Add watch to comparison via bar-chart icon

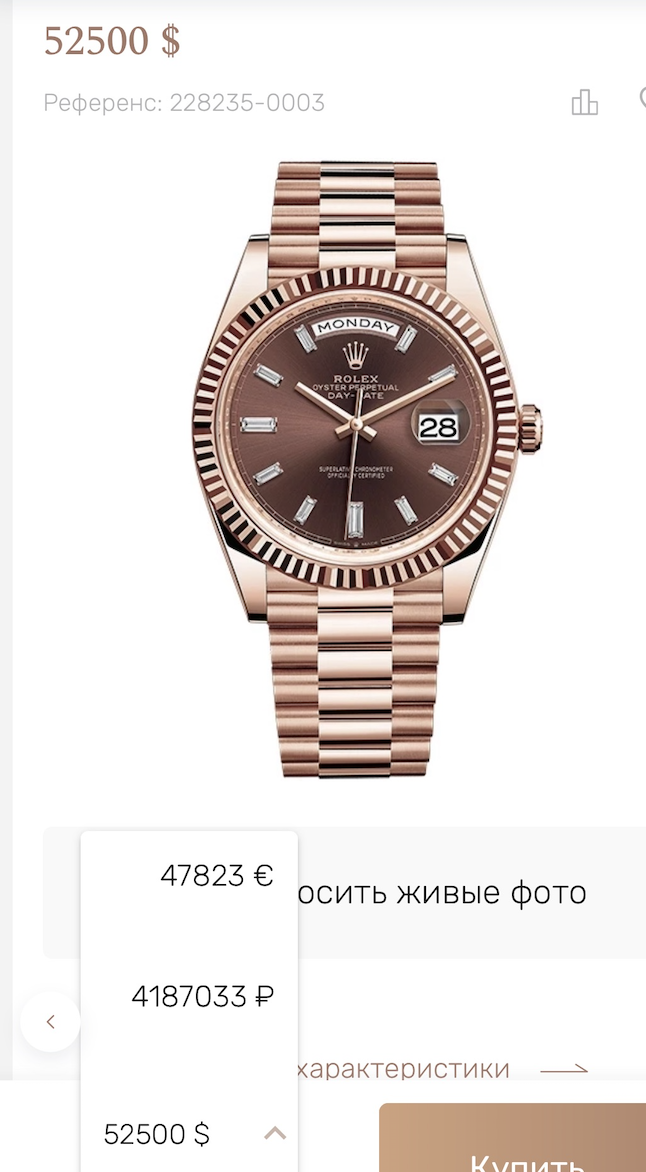tap(585, 102)
